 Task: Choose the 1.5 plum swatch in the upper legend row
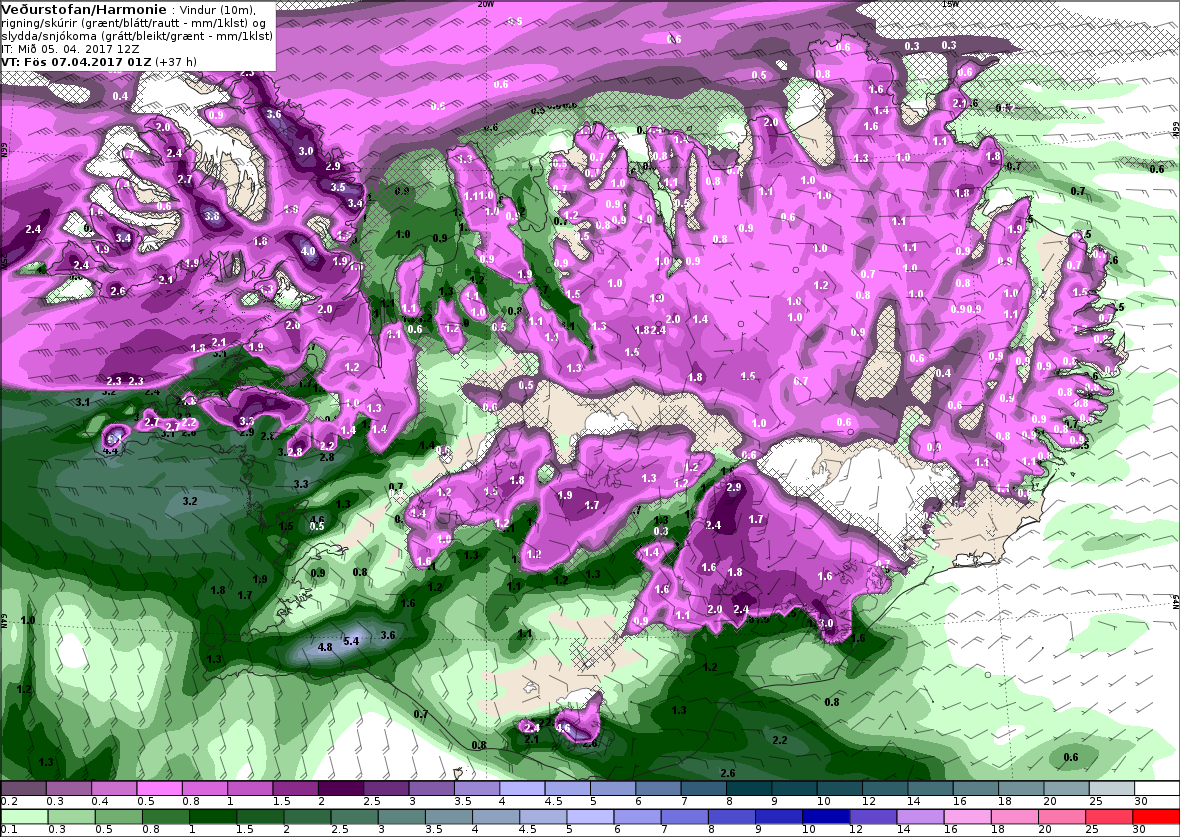click(x=296, y=787)
